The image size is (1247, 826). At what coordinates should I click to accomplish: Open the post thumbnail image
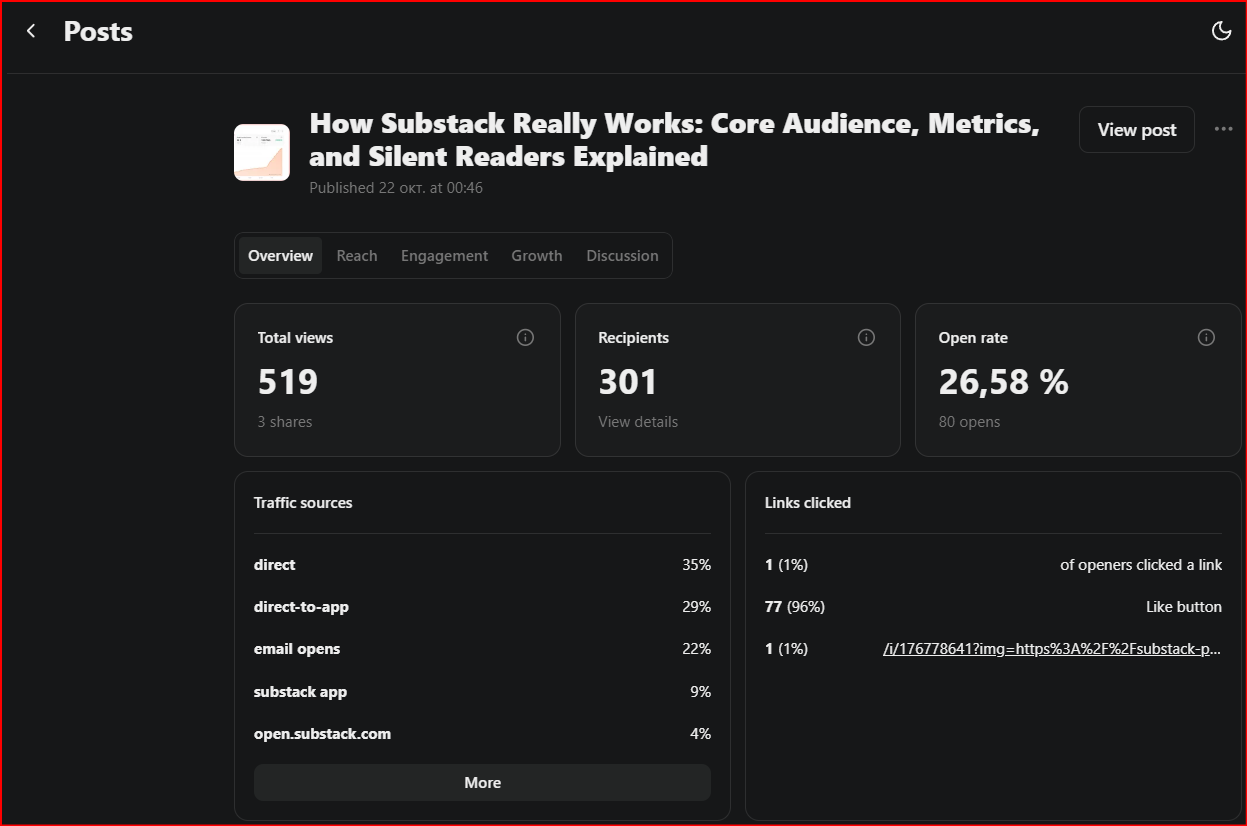(x=262, y=152)
